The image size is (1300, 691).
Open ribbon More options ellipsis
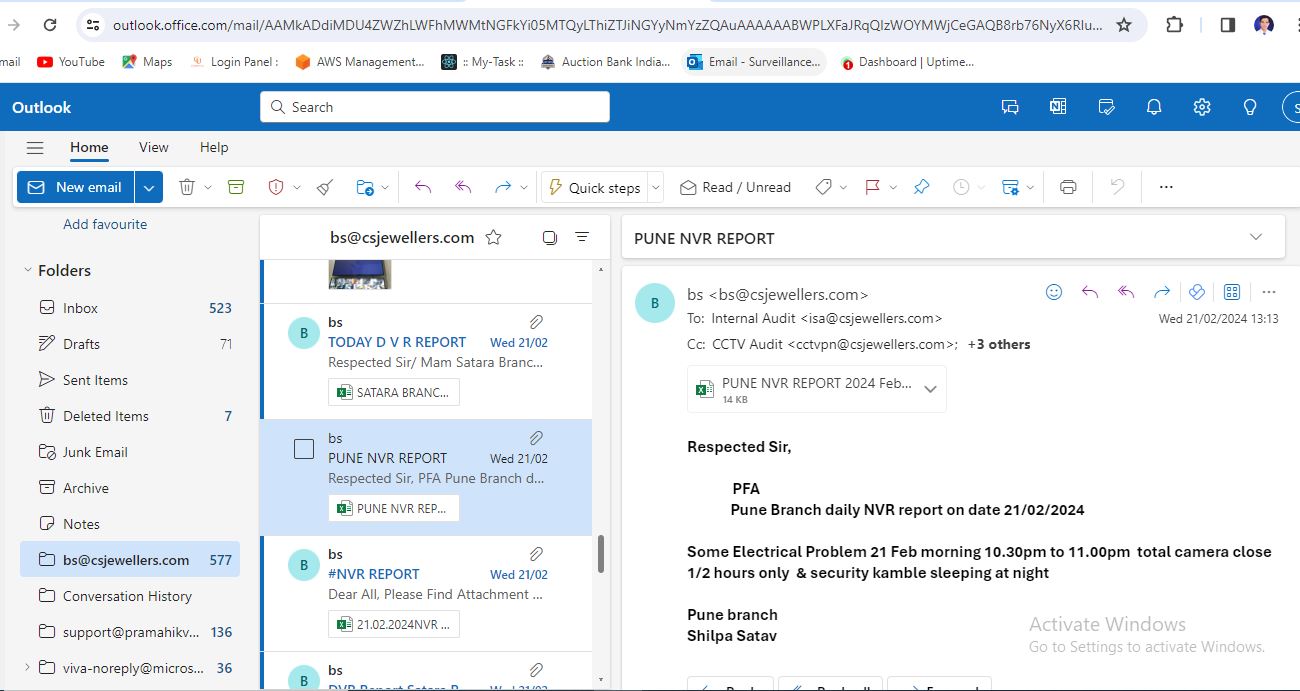tap(1165, 187)
